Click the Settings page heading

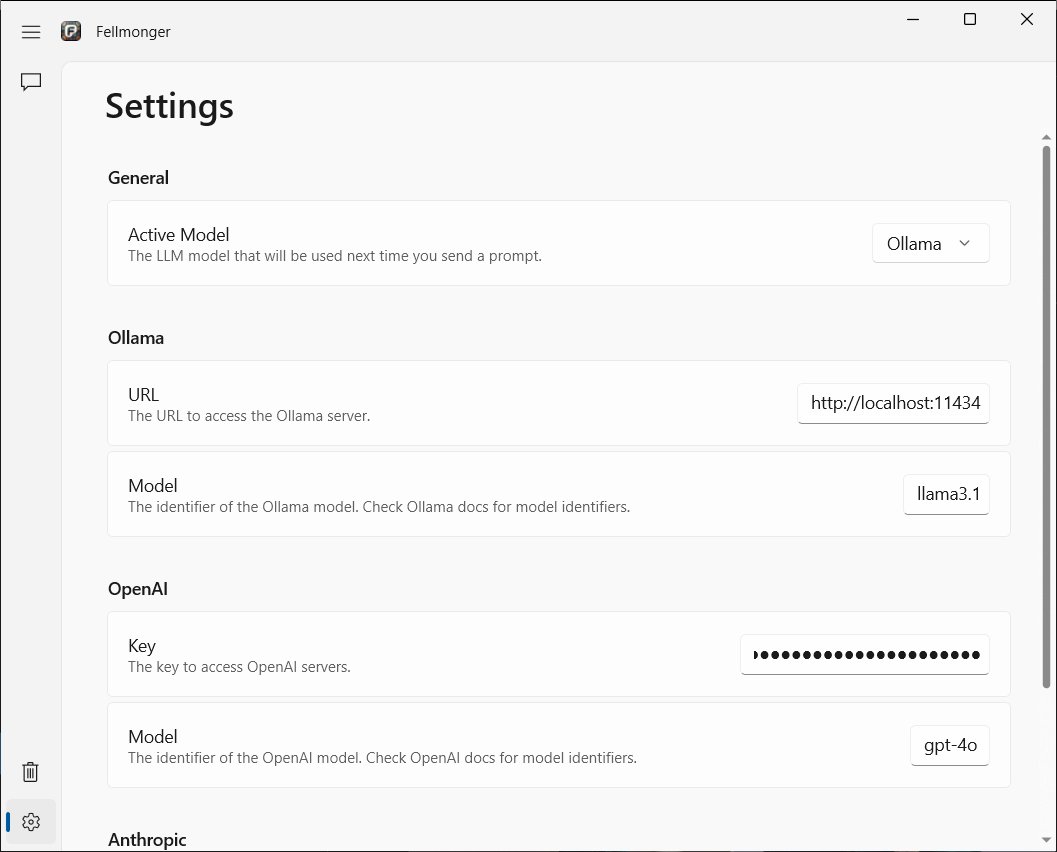(169, 106)
